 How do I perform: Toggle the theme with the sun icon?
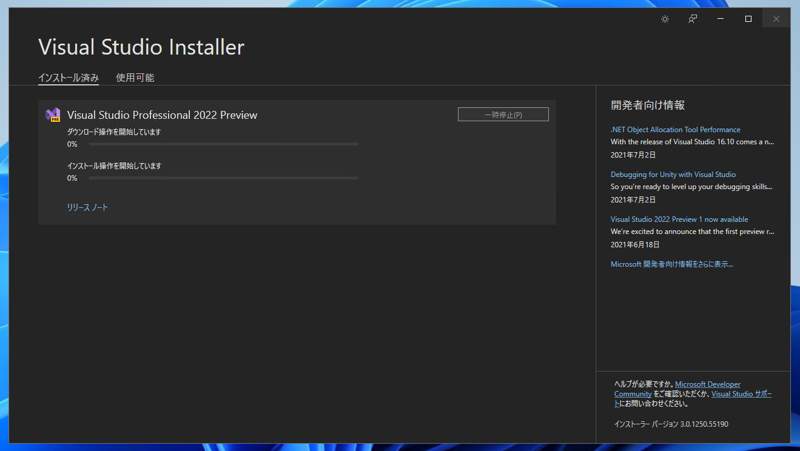pyautogui.click(x=664, y=19)
